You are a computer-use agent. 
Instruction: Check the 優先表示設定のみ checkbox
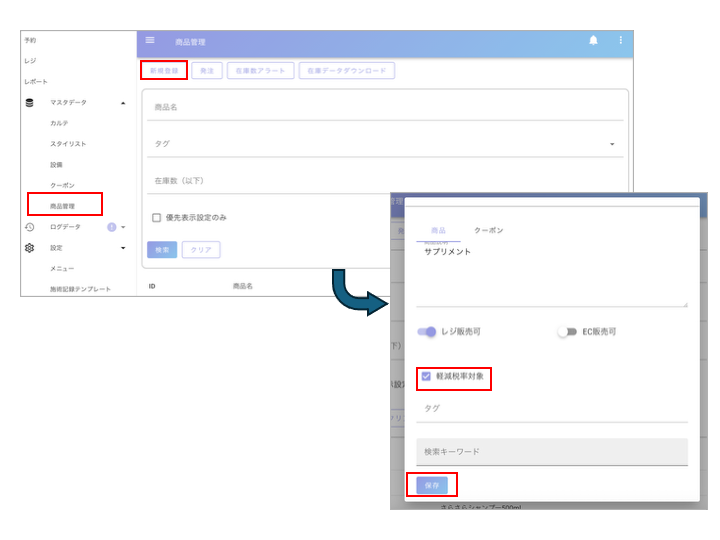pos(156,217)
